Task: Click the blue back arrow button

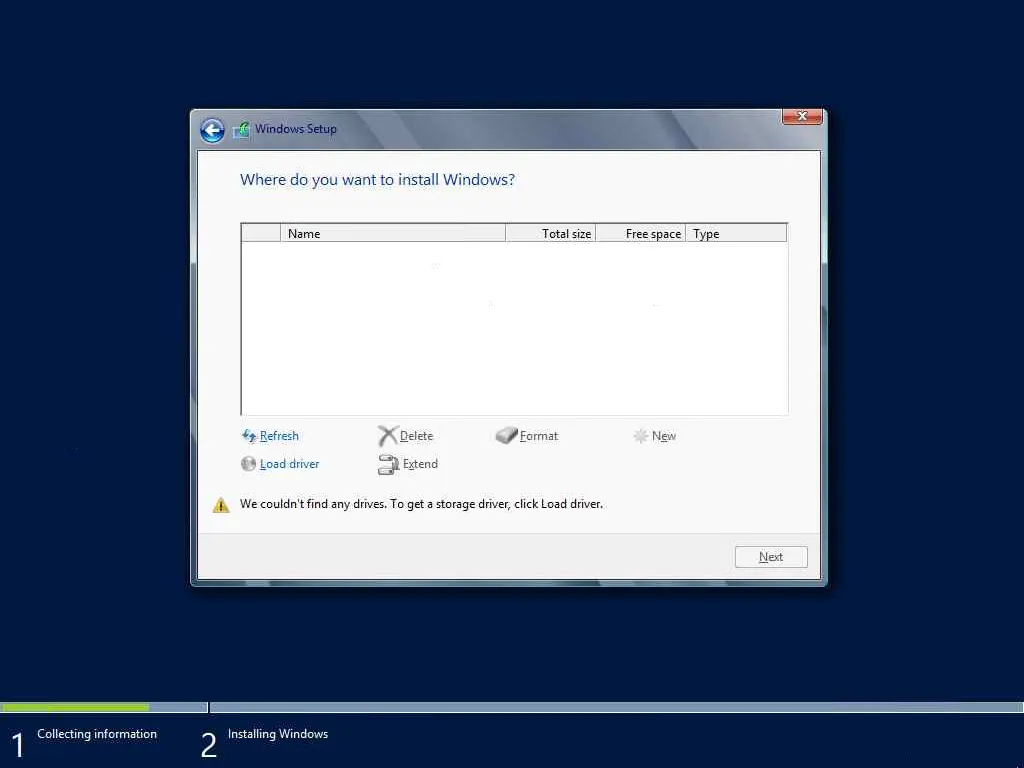Action: click(x=212, y=131)
